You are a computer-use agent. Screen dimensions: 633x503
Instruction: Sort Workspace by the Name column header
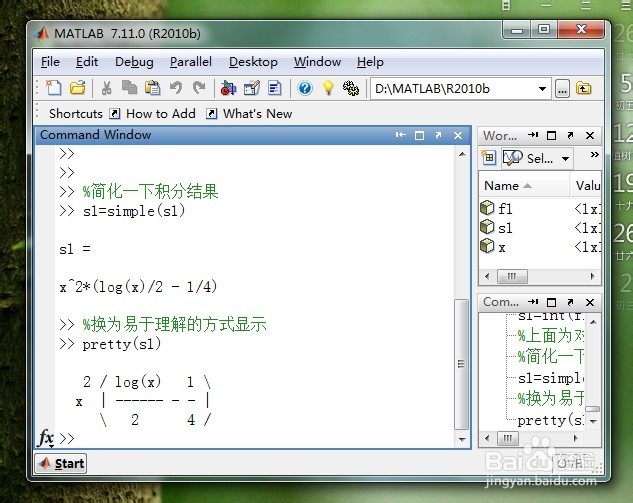(x=524, y=186)
